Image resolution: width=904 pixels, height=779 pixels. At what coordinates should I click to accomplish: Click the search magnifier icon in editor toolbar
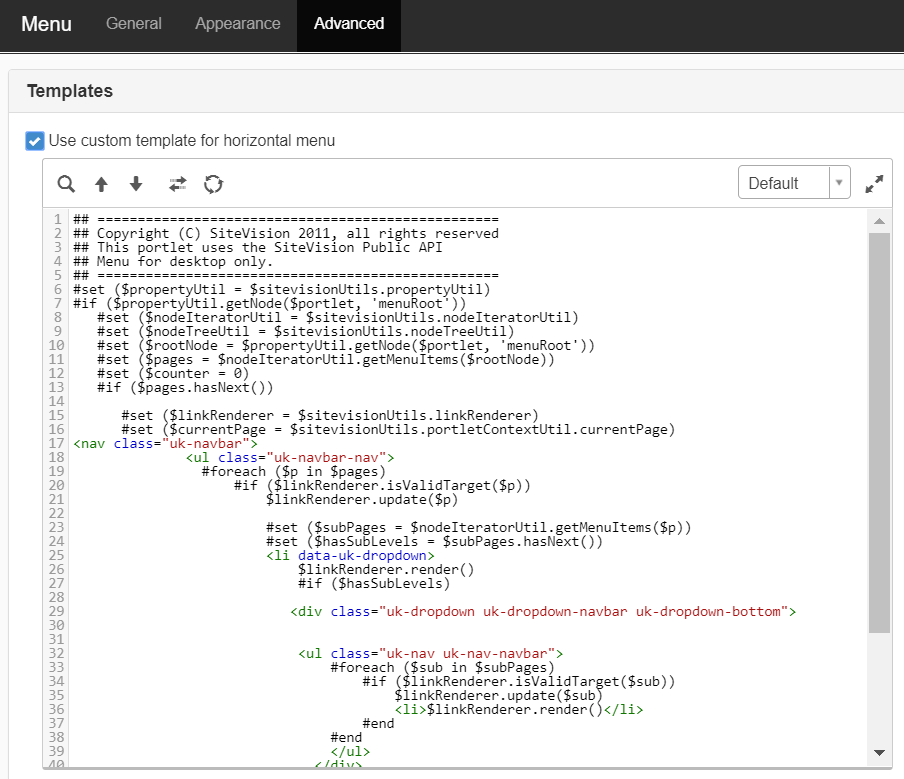point(66,184)
